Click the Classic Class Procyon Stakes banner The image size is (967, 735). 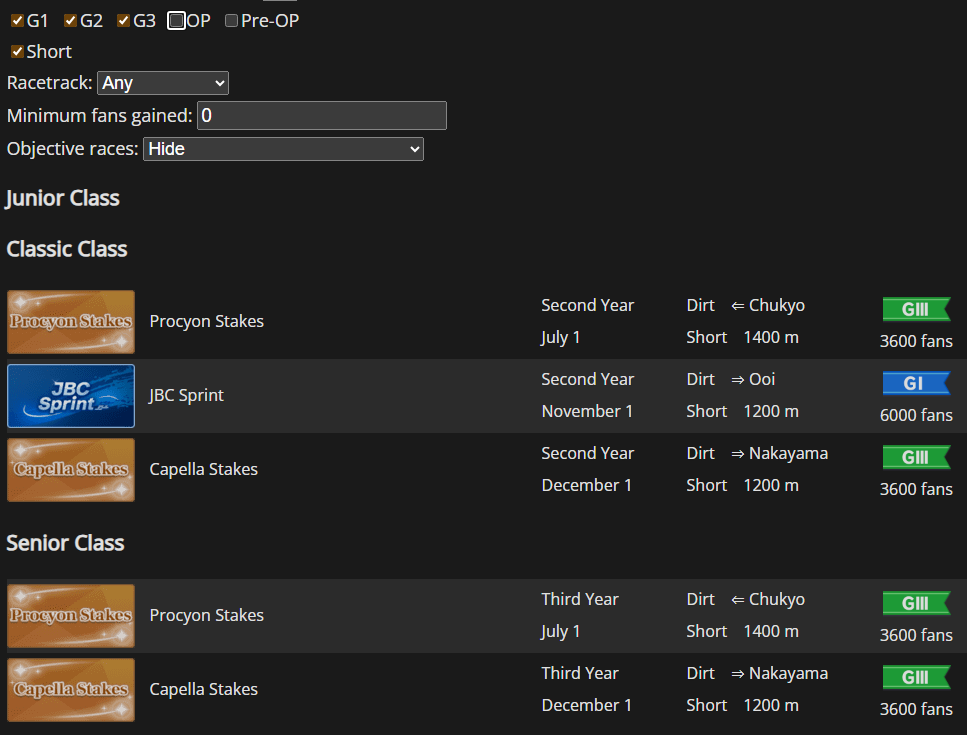click(x=71, y=322)
